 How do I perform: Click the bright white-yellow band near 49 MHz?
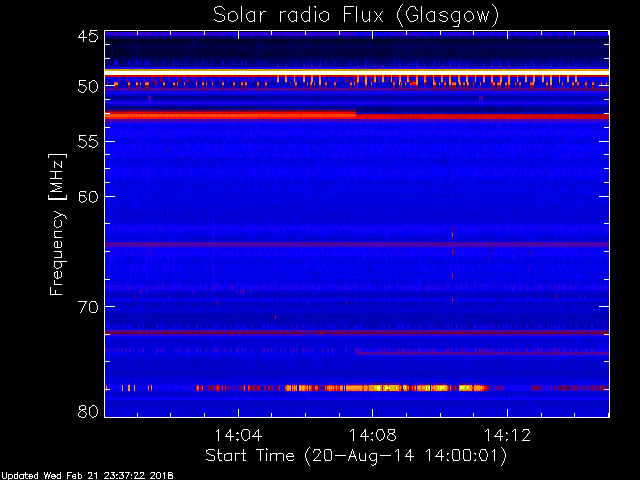click(x=357, y=72)
